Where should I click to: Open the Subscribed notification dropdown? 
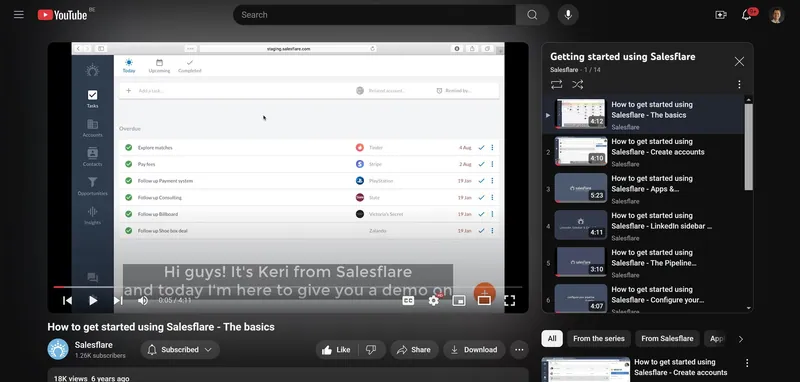(x=180, y=350)
